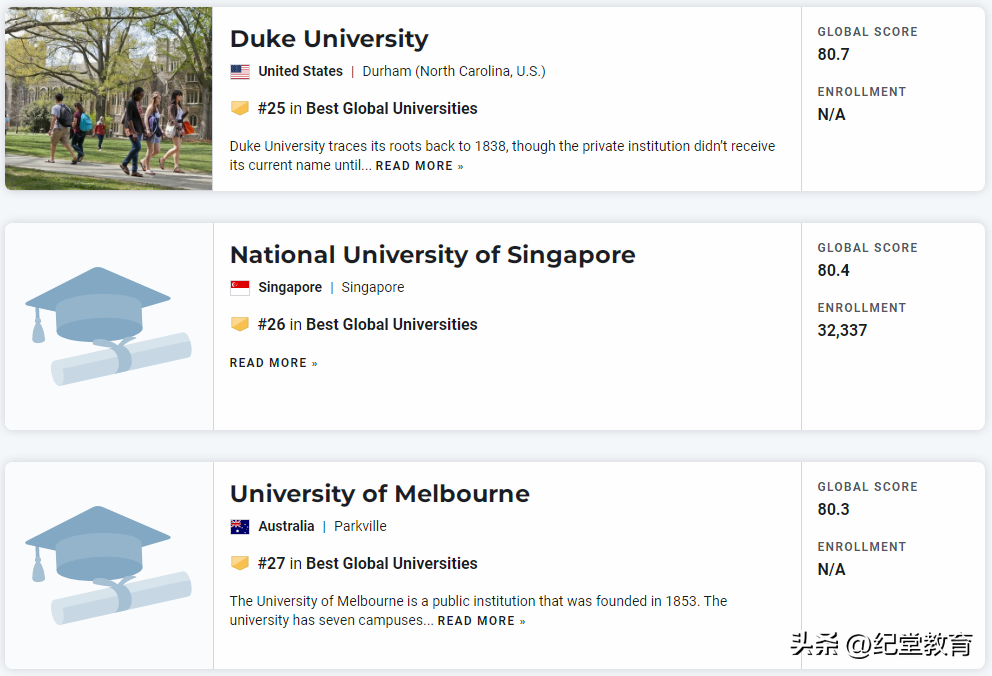Click Duke's Global Score value 80.7
Screen dimensions: 992x676
(833, 54)
